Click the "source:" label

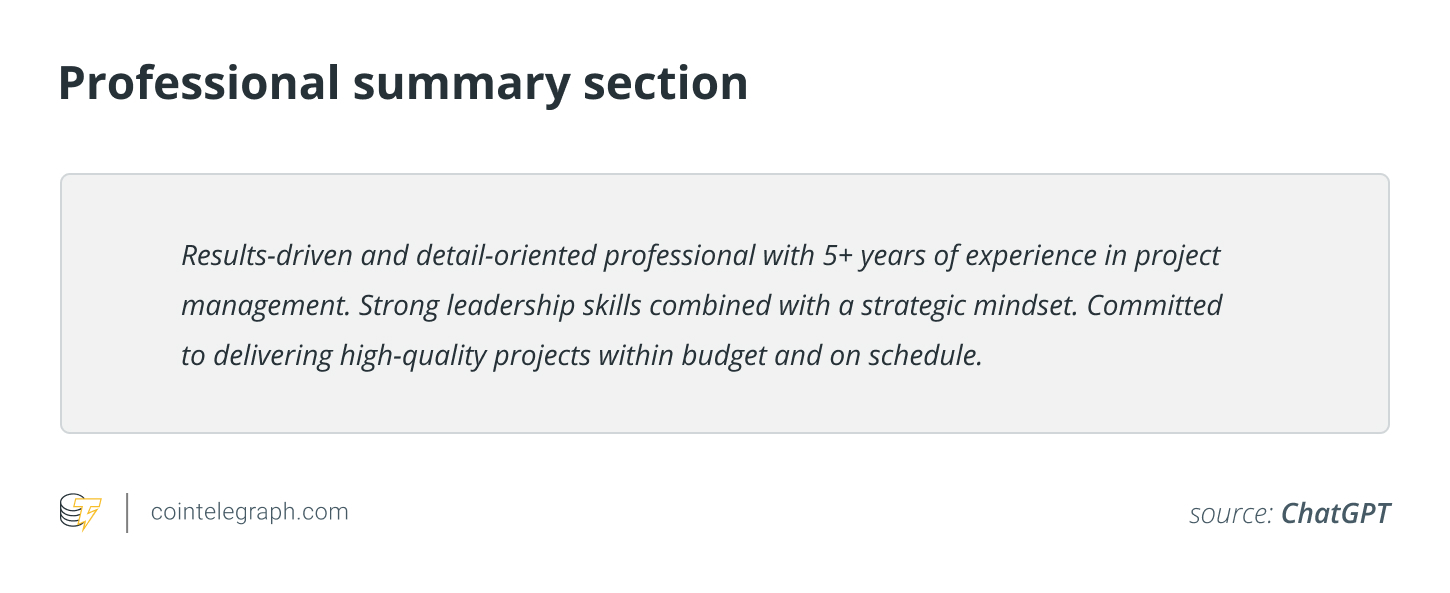click(1230, 514)
